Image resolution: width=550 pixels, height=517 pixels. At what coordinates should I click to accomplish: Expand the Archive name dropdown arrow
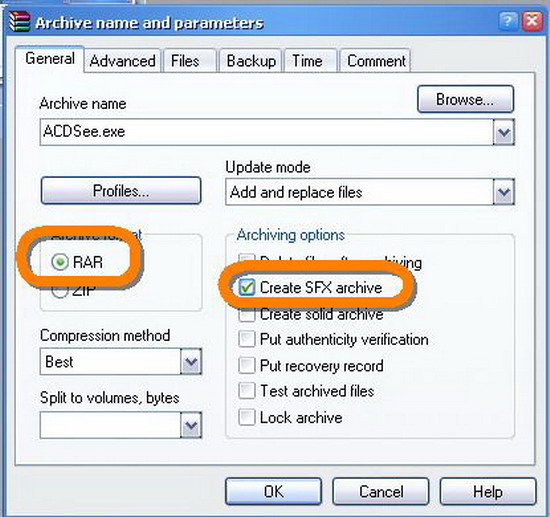pyautogui.click(x=504, y=132)
